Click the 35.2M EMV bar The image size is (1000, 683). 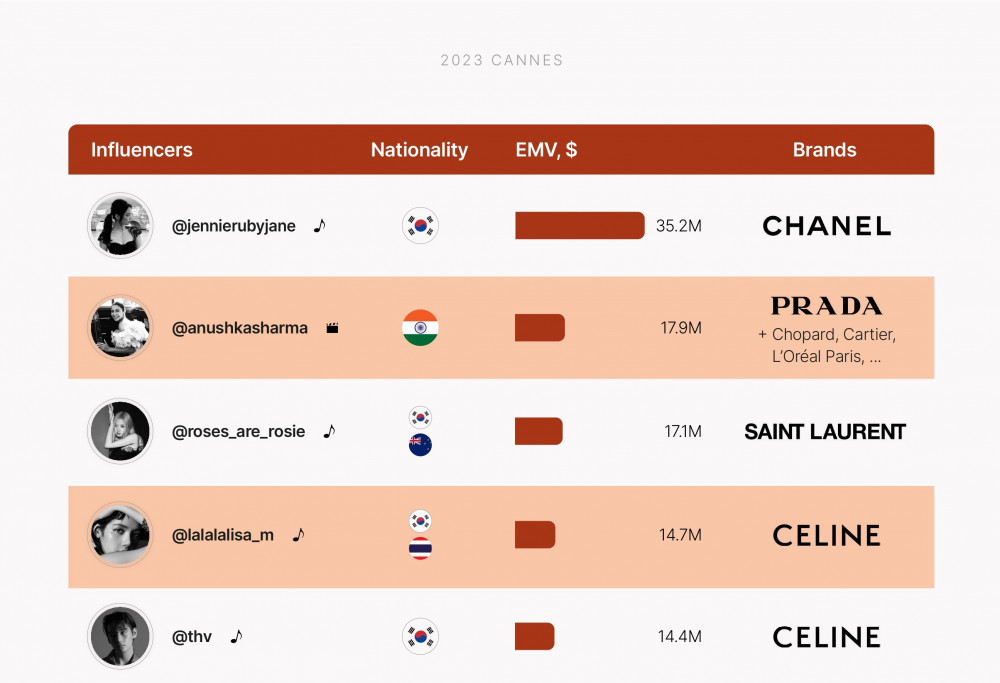tap(580, 226)
